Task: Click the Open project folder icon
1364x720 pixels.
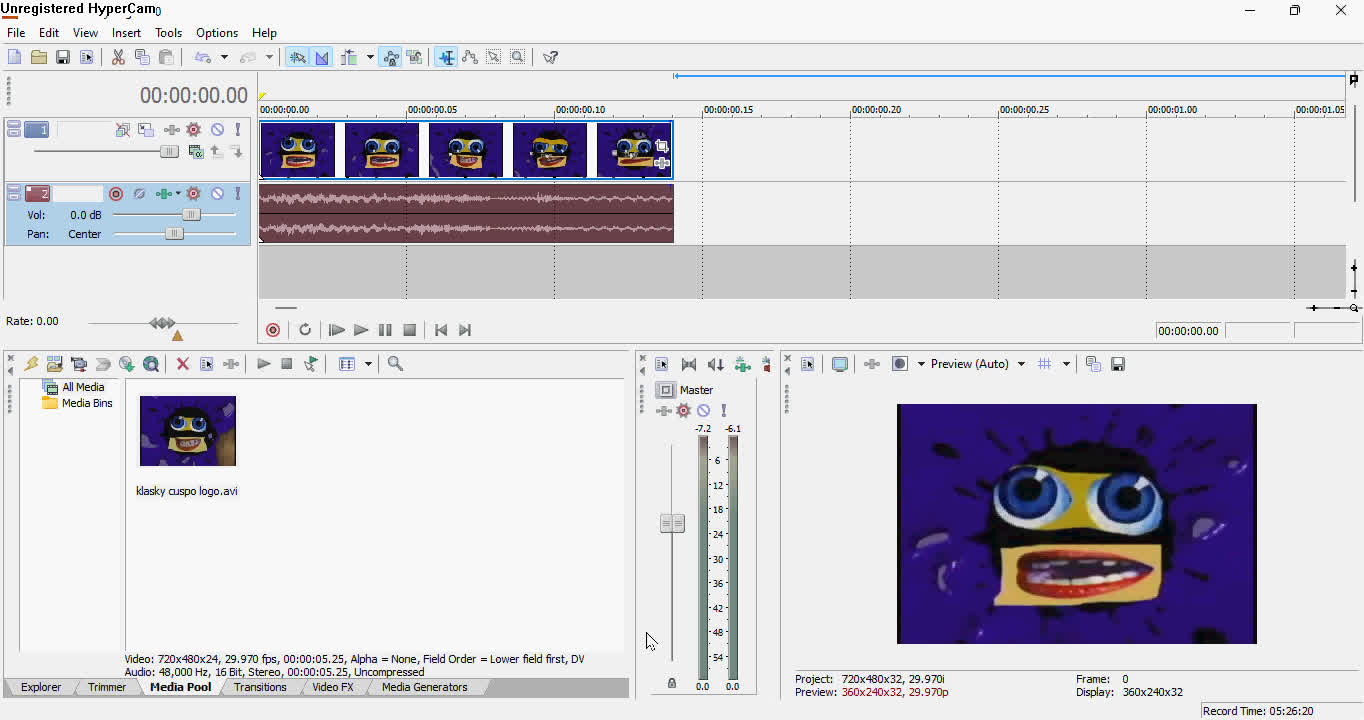Action: [38, 57]
